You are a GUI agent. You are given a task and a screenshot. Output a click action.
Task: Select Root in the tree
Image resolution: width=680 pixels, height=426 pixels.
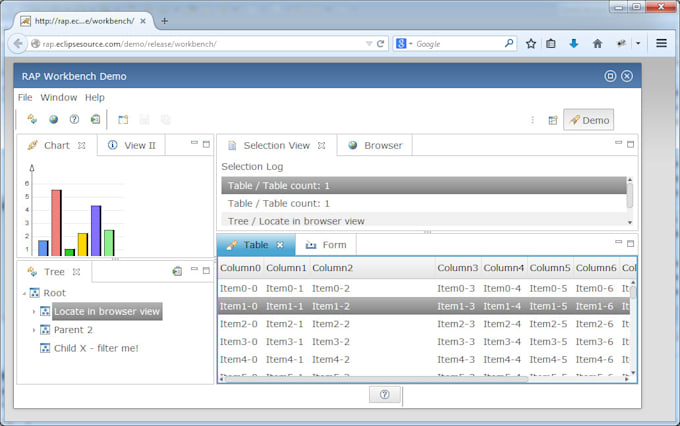[x=55, y=293]
